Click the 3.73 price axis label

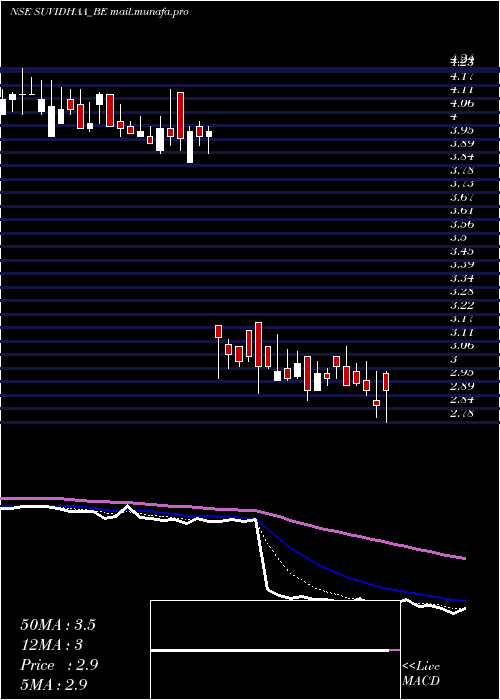tap(462, 183)
